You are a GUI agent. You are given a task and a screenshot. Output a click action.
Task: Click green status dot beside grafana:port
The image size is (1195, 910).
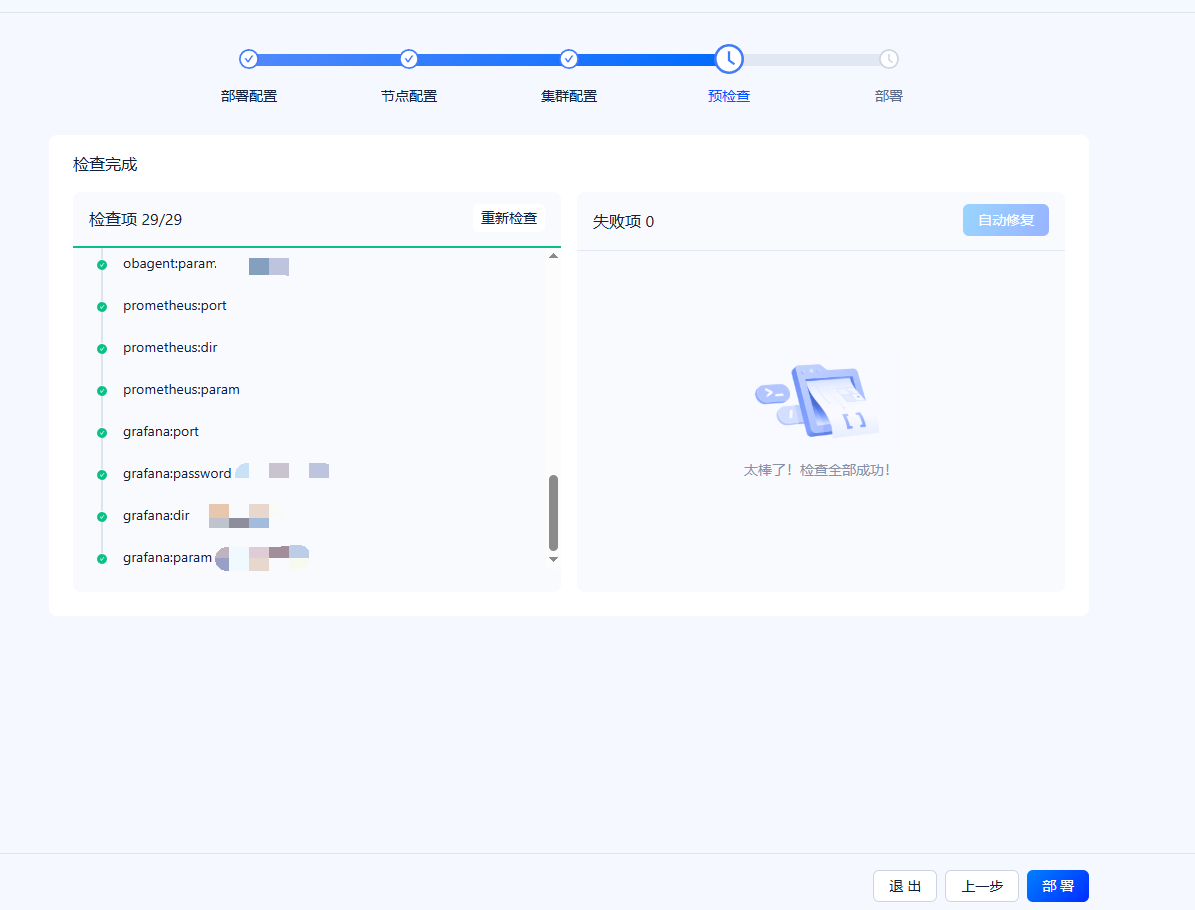click(102, 433)
